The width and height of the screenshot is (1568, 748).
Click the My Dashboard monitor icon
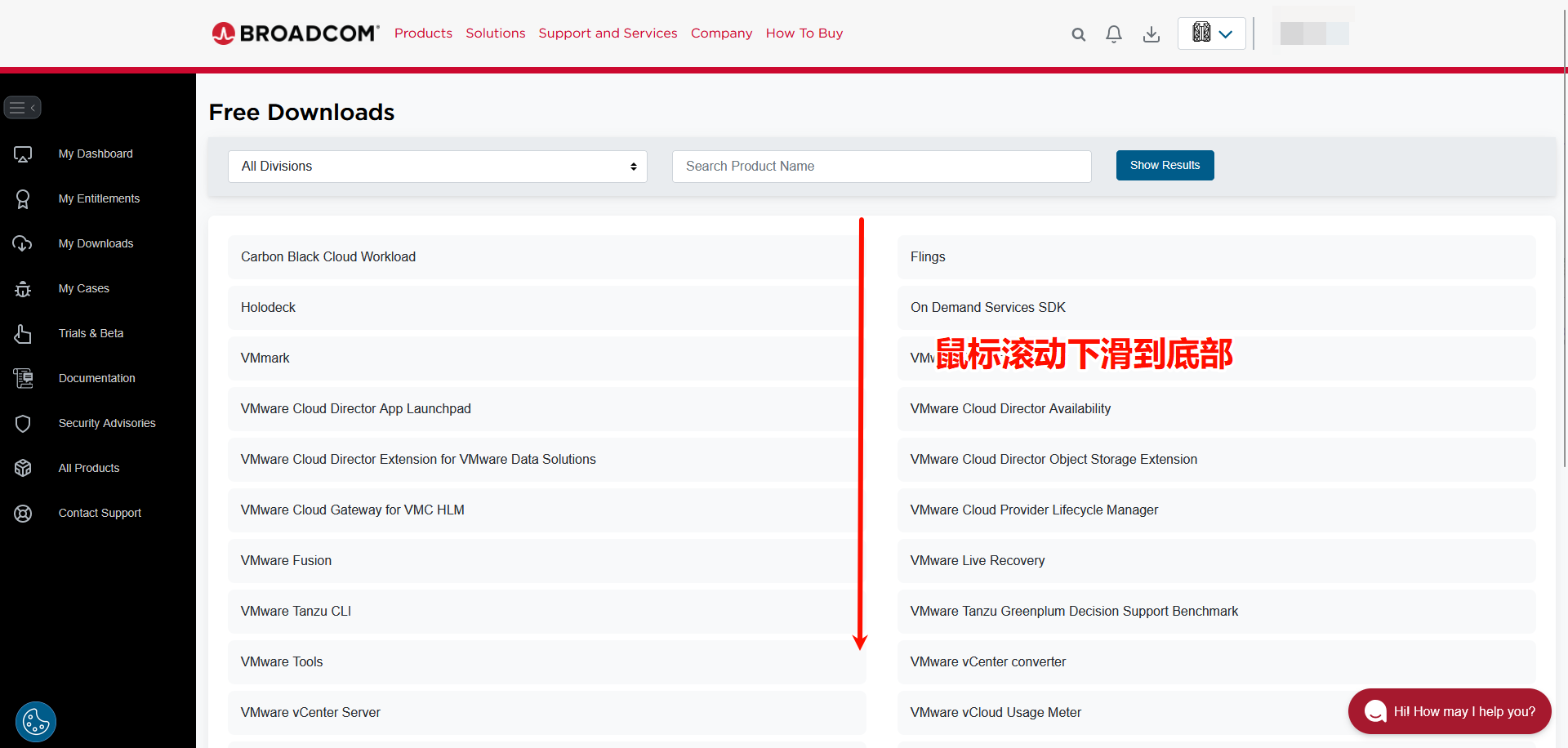[x=23, y=154]
